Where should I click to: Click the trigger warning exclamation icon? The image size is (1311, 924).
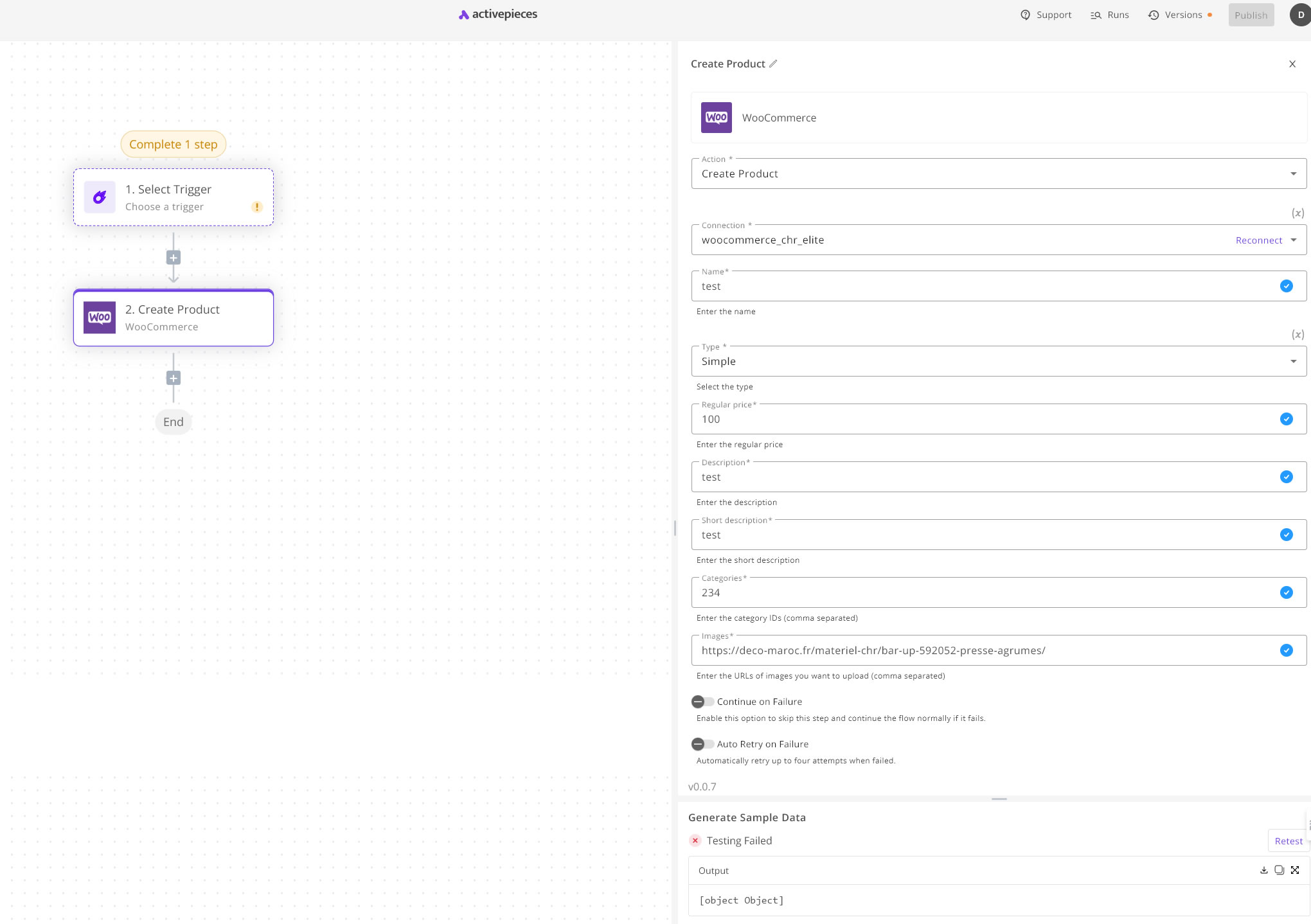[x=257, y=207]
